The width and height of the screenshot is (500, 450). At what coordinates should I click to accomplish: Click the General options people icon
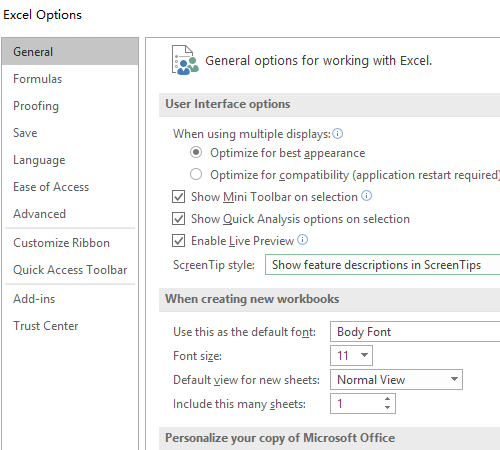(185, 60)
